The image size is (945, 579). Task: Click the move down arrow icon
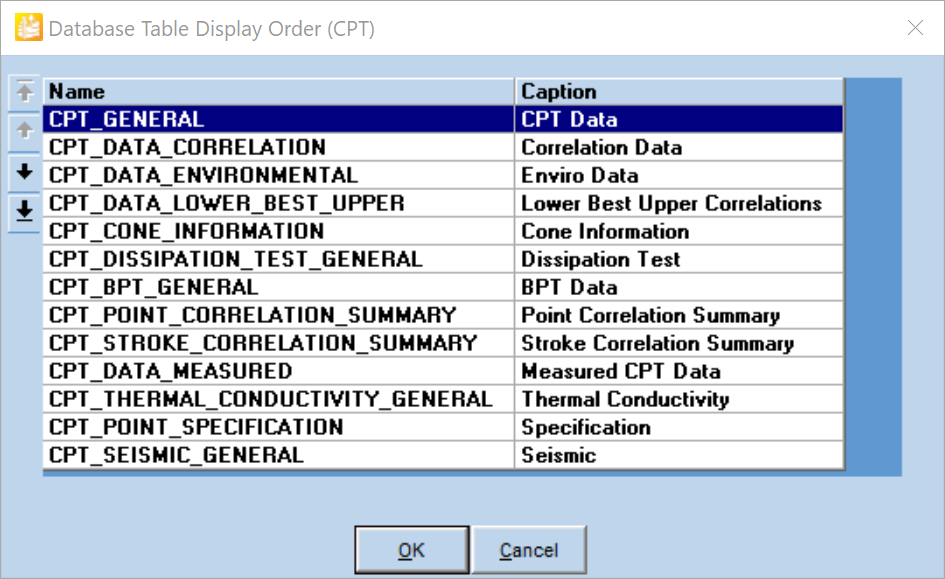point(25,172)
